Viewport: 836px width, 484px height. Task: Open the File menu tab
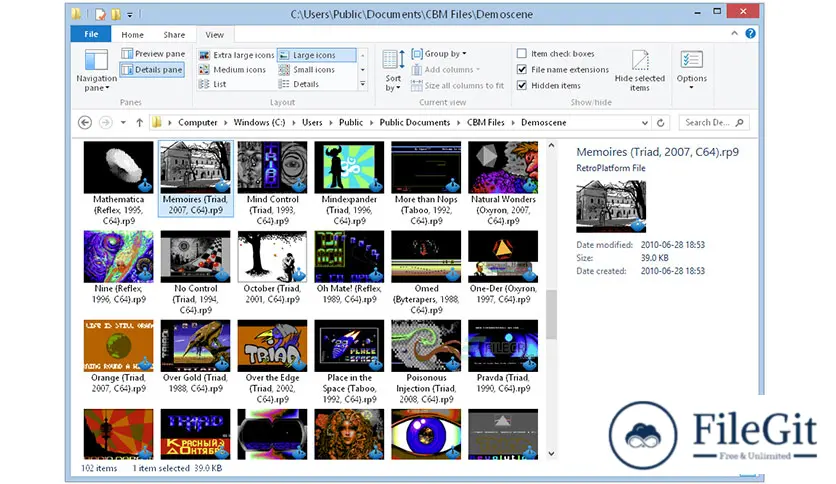coord(91,34)
